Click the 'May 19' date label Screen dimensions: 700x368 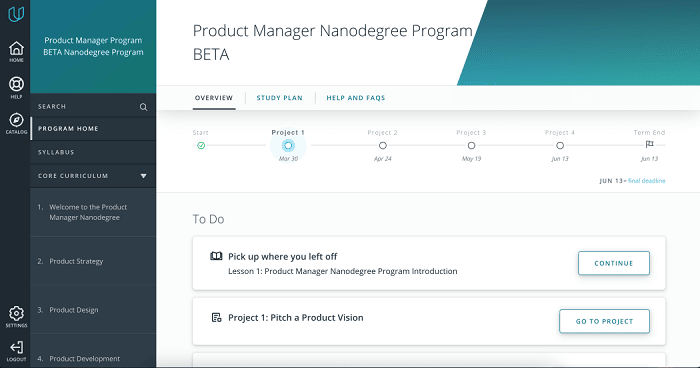[x=471, y=159]
